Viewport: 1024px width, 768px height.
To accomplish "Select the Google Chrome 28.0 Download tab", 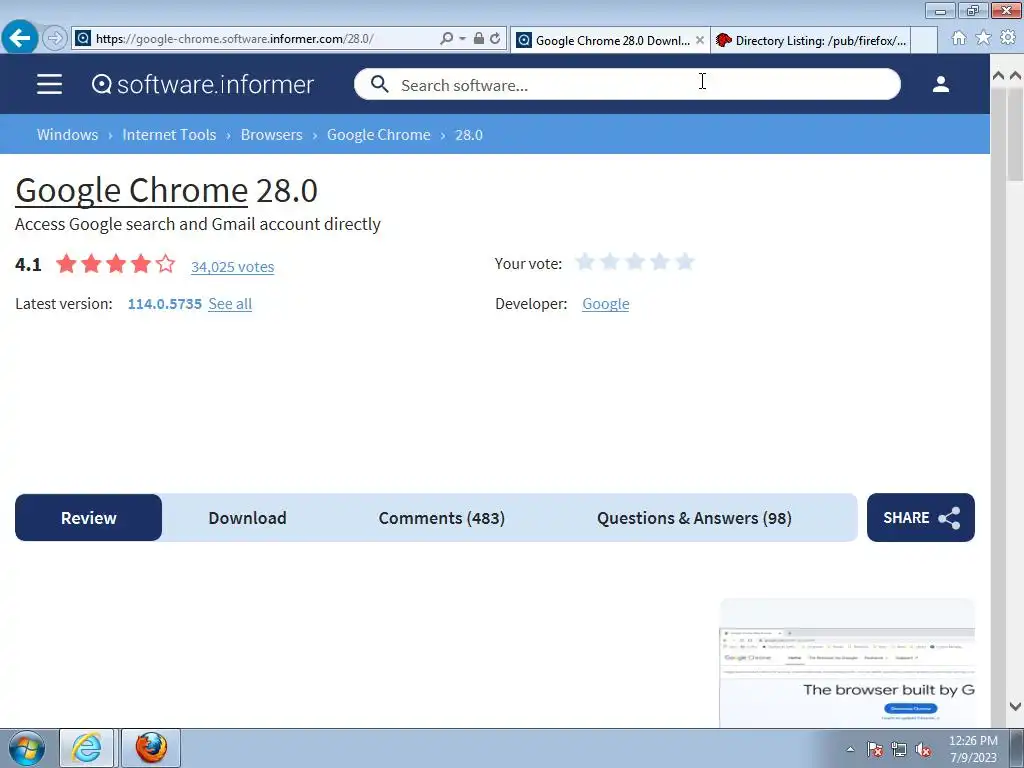I will tap(610, 40).
